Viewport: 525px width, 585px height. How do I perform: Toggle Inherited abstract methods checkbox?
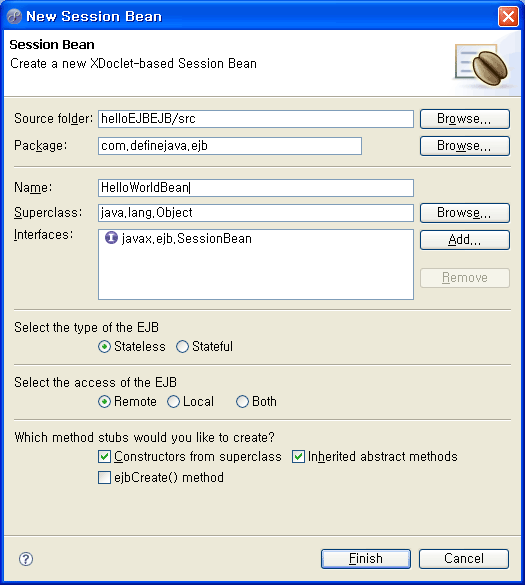pos(298,457)
